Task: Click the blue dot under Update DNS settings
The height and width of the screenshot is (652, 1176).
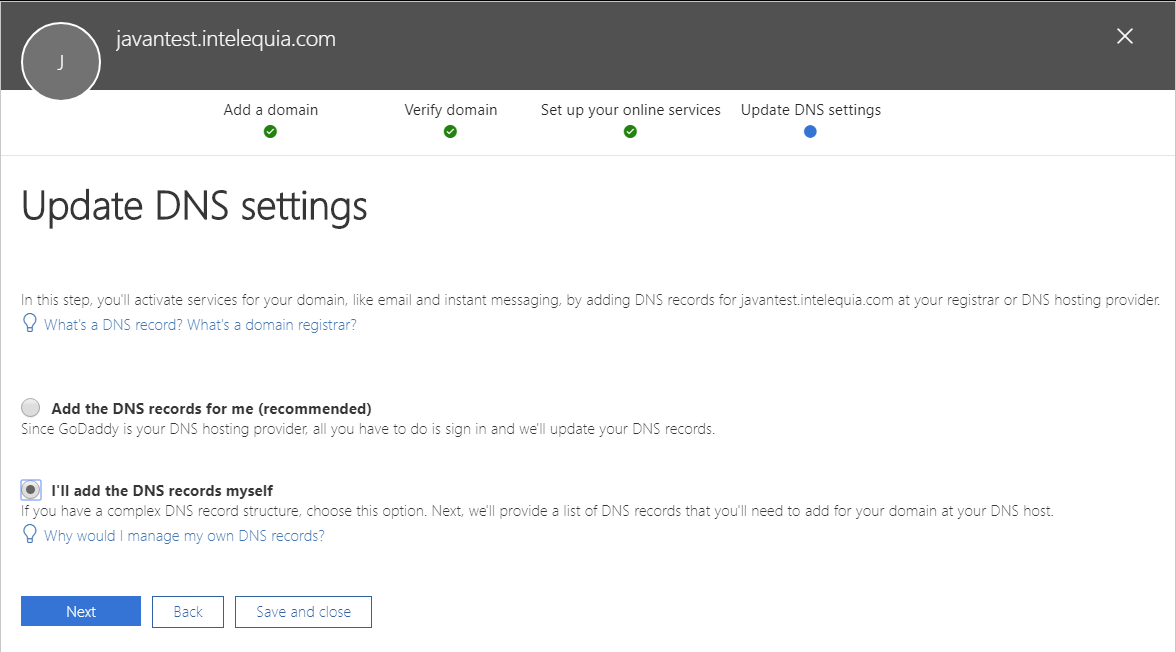Action: (x=810, y=130)
